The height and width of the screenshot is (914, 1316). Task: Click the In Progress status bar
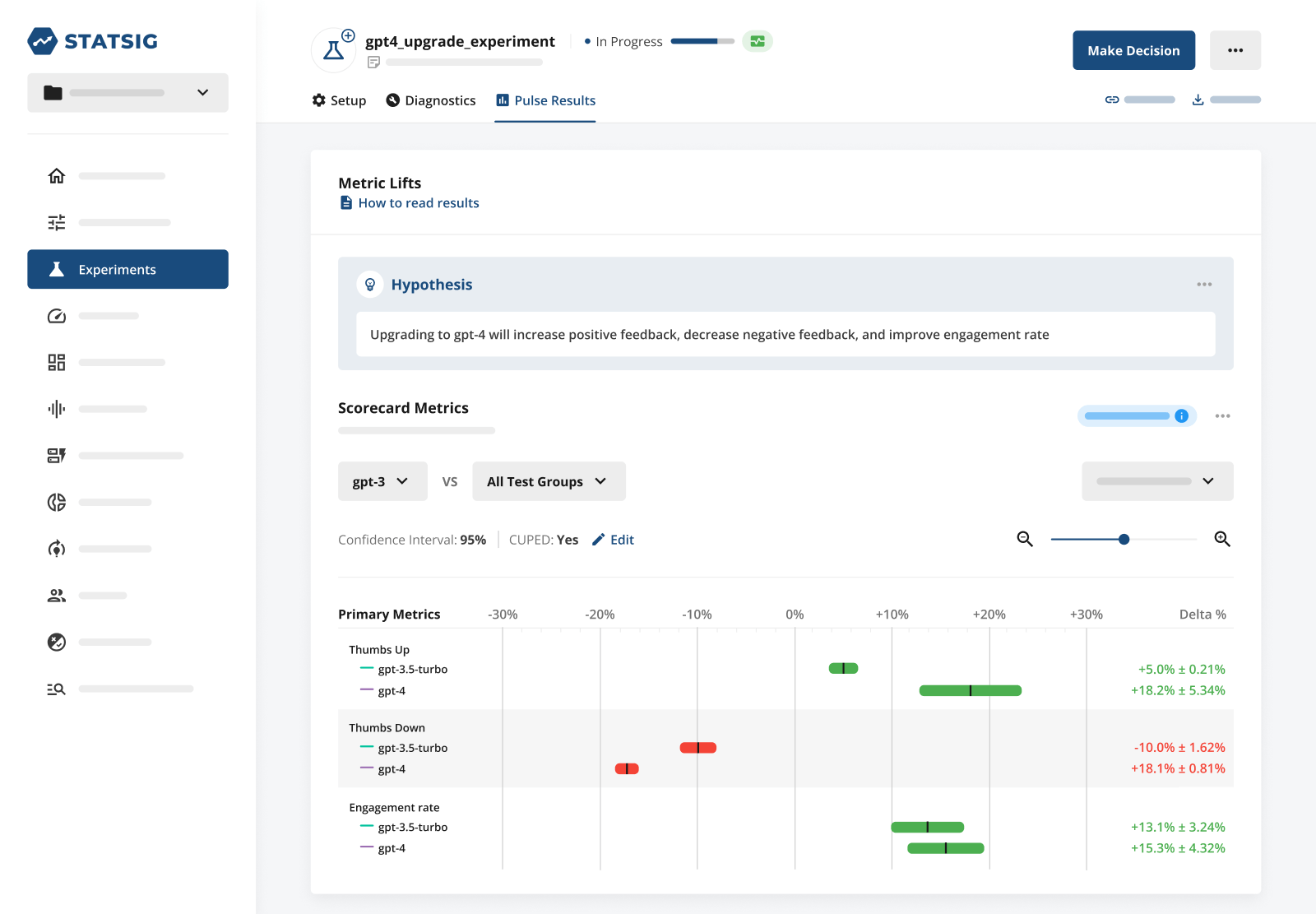pyautogui.click(x=702, y=41)
